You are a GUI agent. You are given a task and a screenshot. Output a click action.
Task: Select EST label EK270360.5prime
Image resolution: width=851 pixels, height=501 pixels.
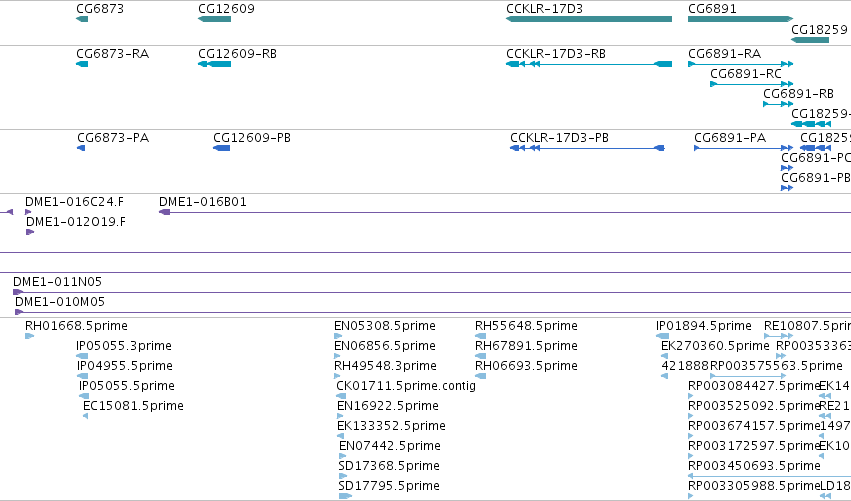point(715,346)
